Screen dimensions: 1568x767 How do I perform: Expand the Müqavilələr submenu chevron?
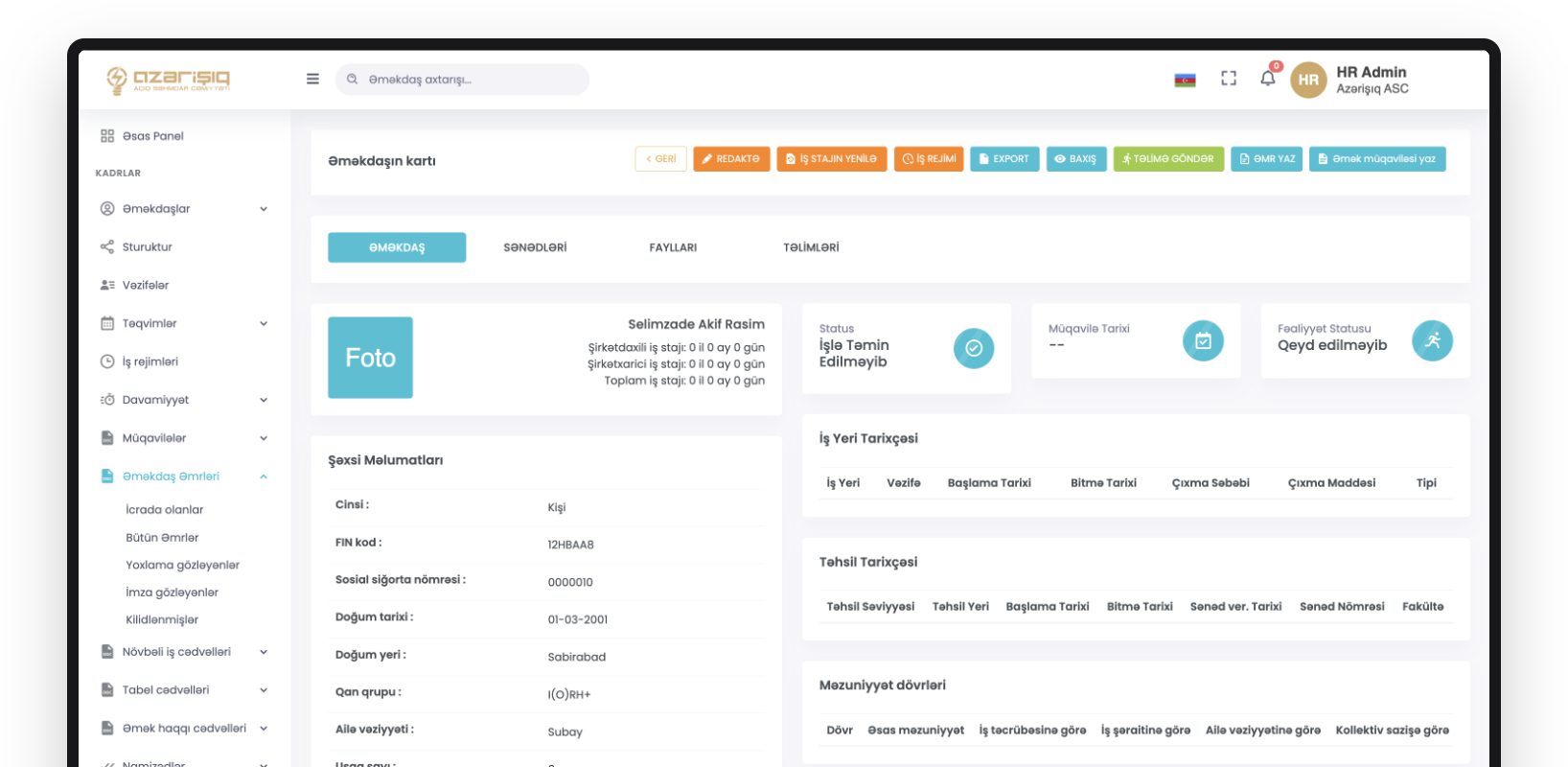(264, 439)
